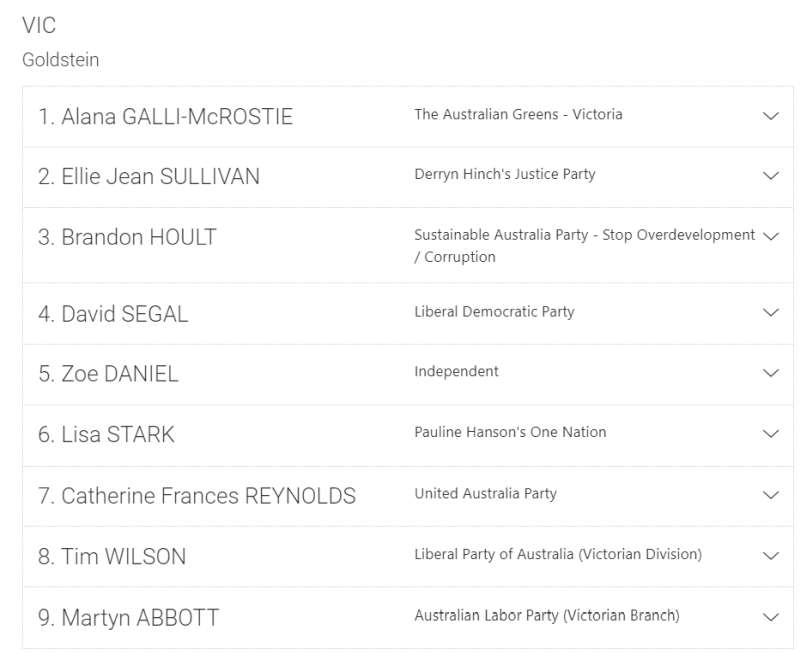Expand Zoe DANIEL row chevron
800x654 pixels.
tap(770, 373)
